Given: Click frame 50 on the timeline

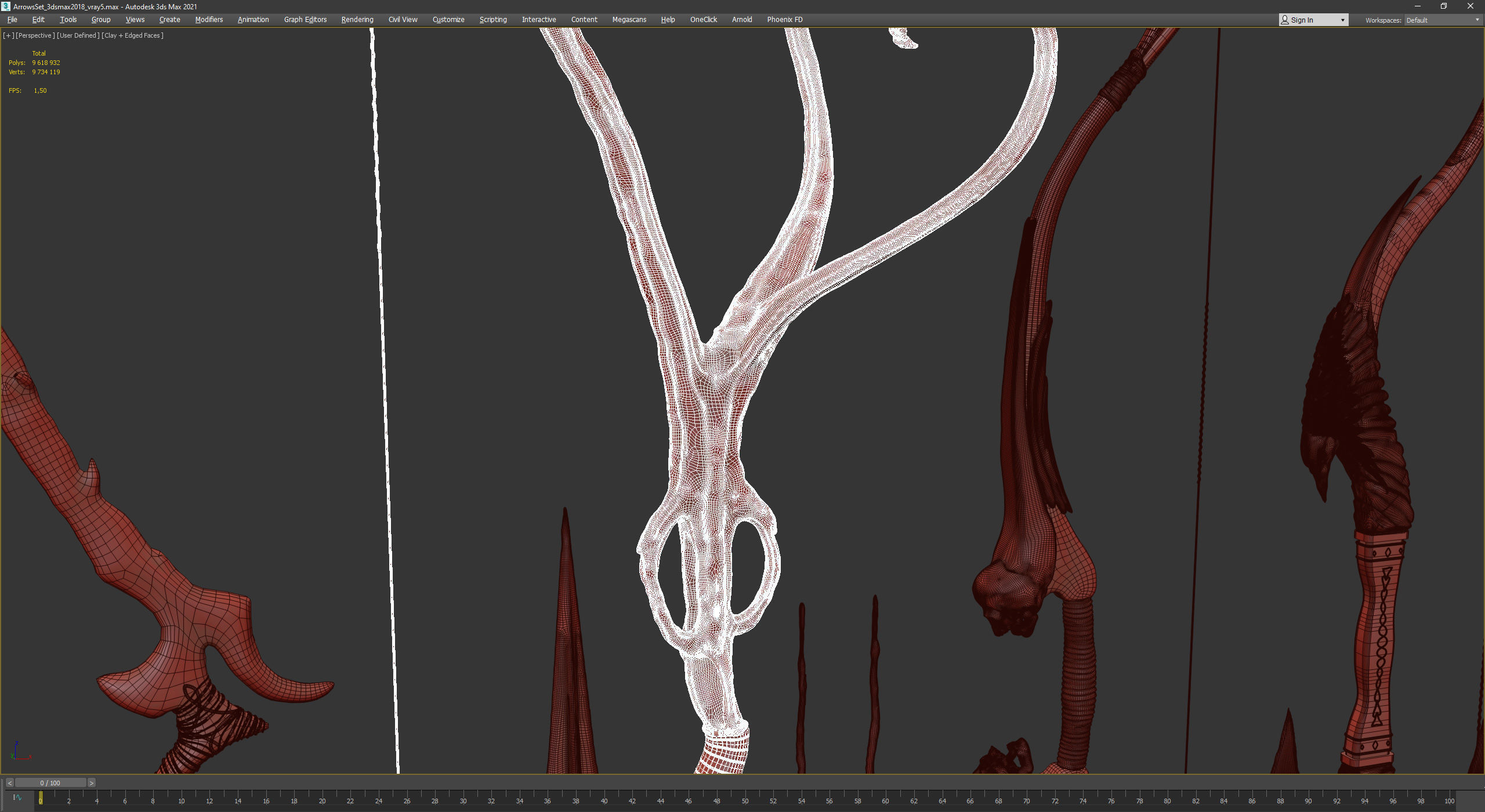Looking at the screenshot, I should click(745, 799).
